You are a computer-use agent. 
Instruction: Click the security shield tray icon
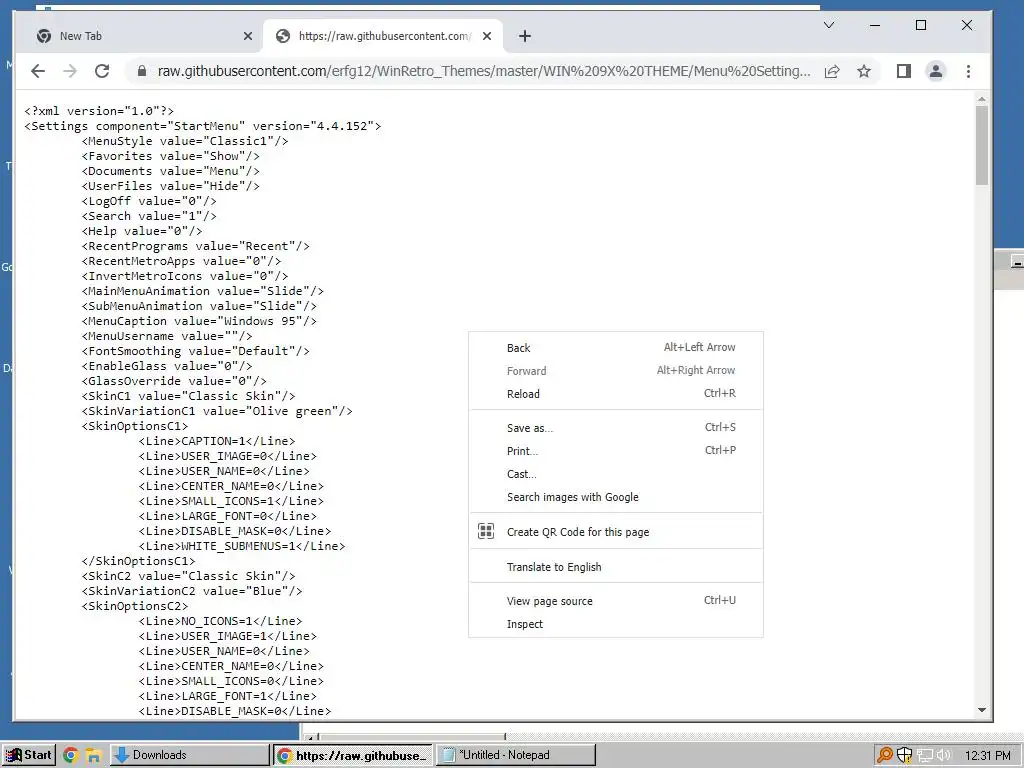[904, 755]
